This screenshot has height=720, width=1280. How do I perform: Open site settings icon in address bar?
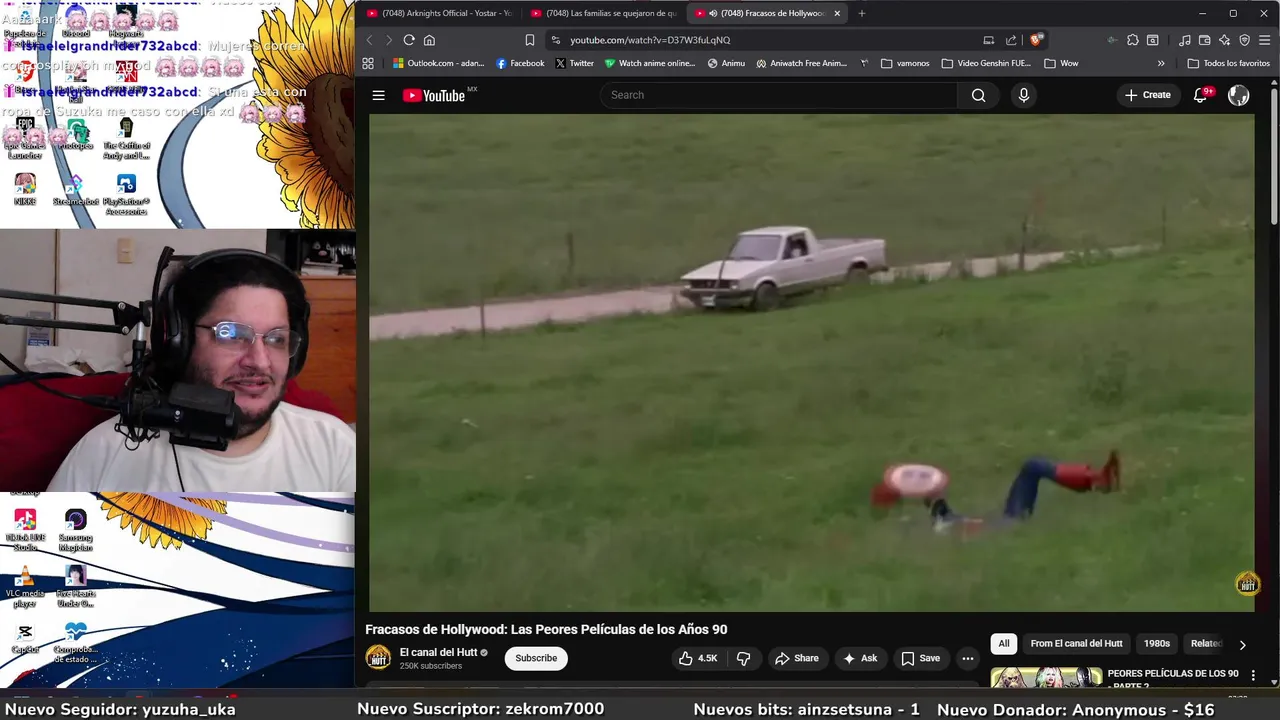[x=556, y=40]
